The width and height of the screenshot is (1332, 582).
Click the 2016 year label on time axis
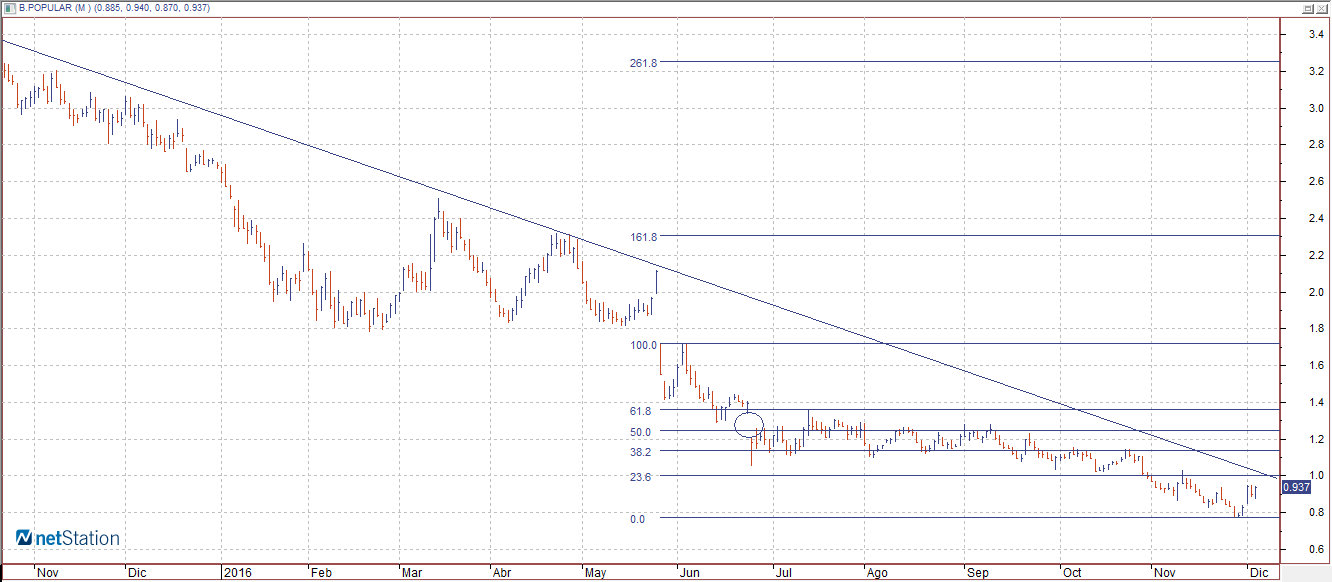[x=237, y=573]
